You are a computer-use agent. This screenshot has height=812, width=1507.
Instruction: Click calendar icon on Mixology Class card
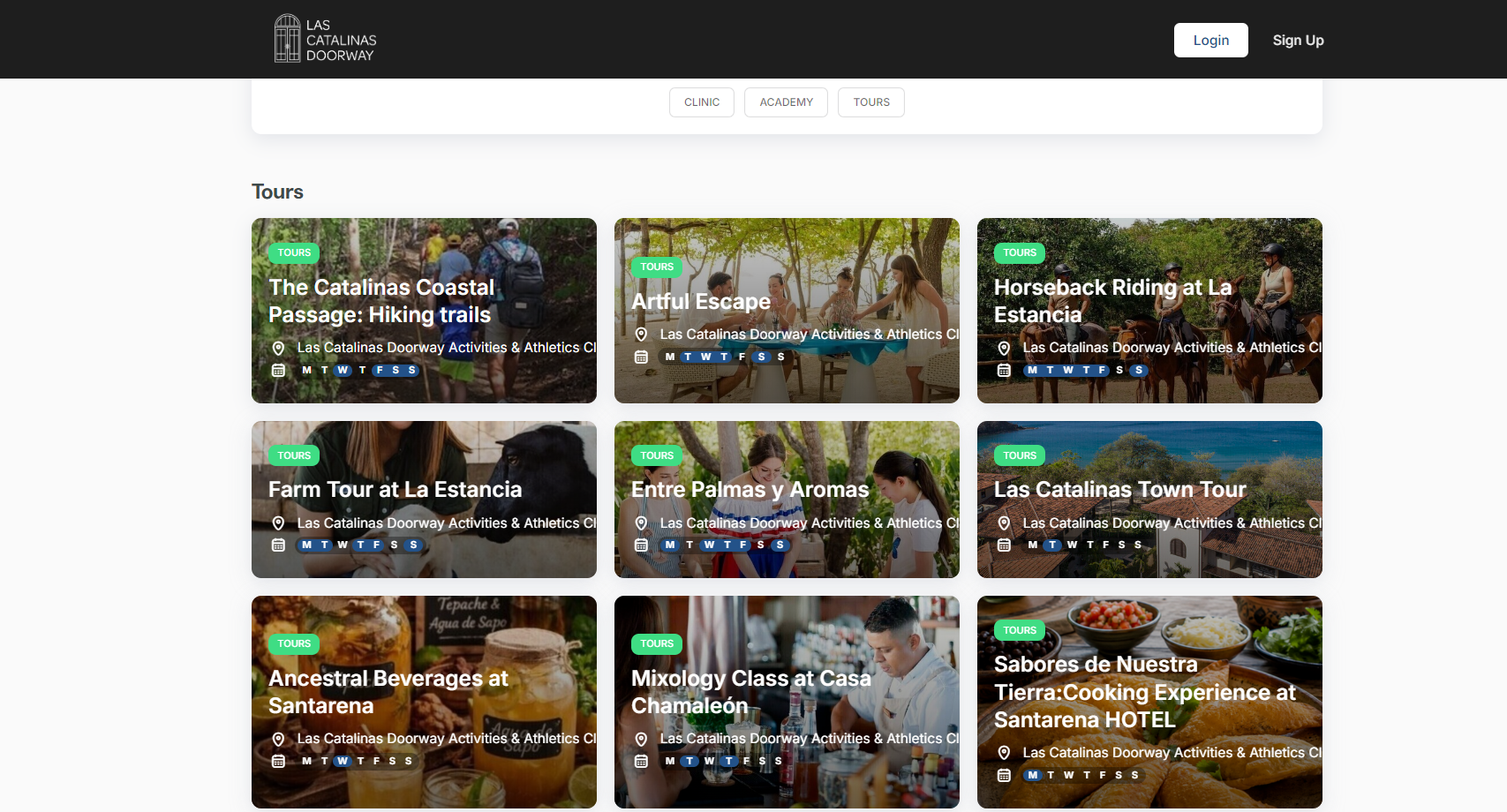point(642,761)
